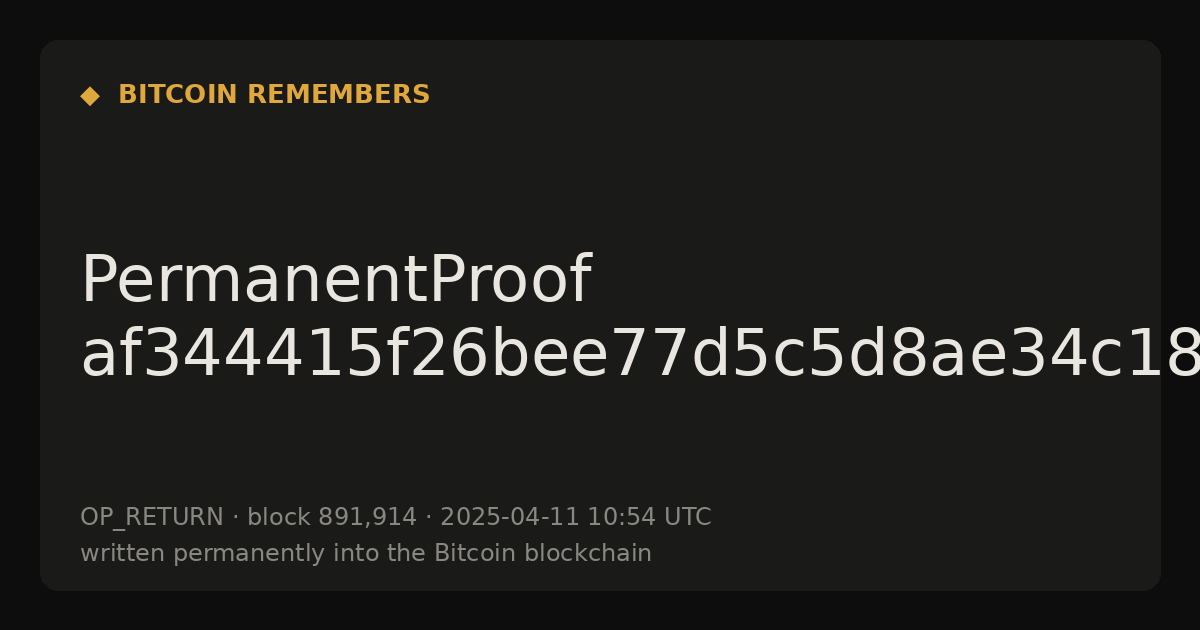Select the 2025-04-11 date
Screen dimensions: 1200x630
pyautogui.click(x=509, y=518)
